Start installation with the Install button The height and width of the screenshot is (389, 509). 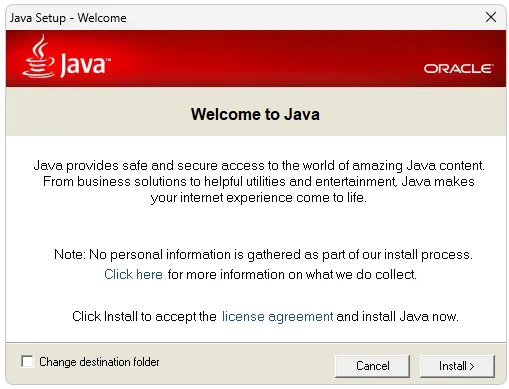(x=457, y=366)
